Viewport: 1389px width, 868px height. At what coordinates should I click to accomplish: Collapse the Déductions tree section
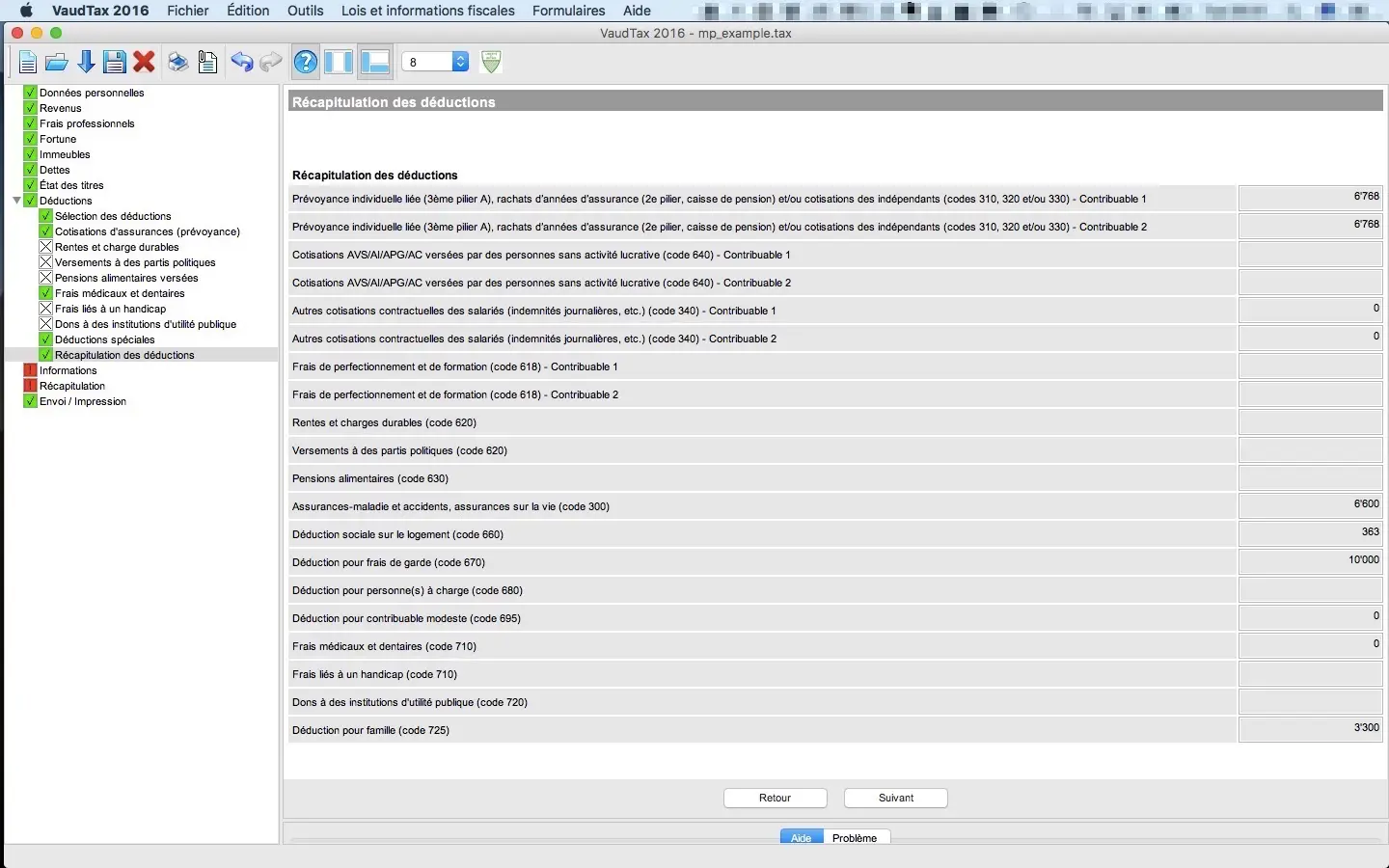[x=16, y=201]
